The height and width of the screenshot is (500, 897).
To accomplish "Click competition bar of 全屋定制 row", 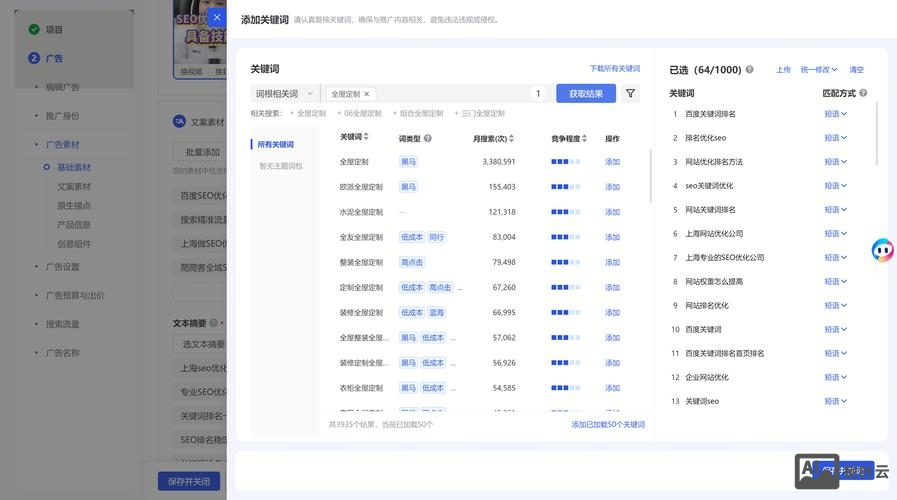I will [565, 162].
